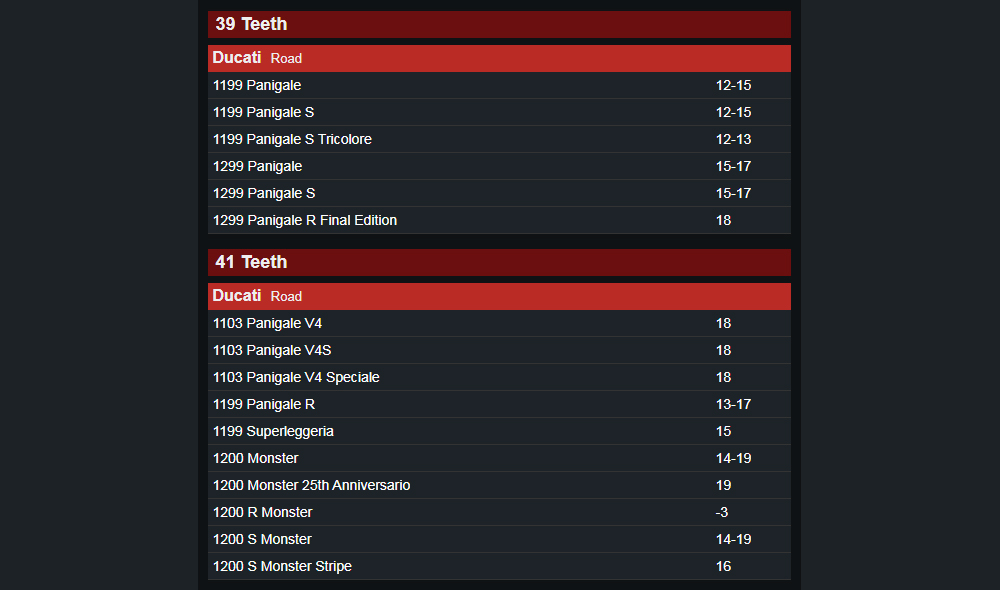The height and width of the screenshot is (590, 1000).
Task: Select the 1103 Panigale V4 row
Action: pyautogui.click(x=499, y=323)
